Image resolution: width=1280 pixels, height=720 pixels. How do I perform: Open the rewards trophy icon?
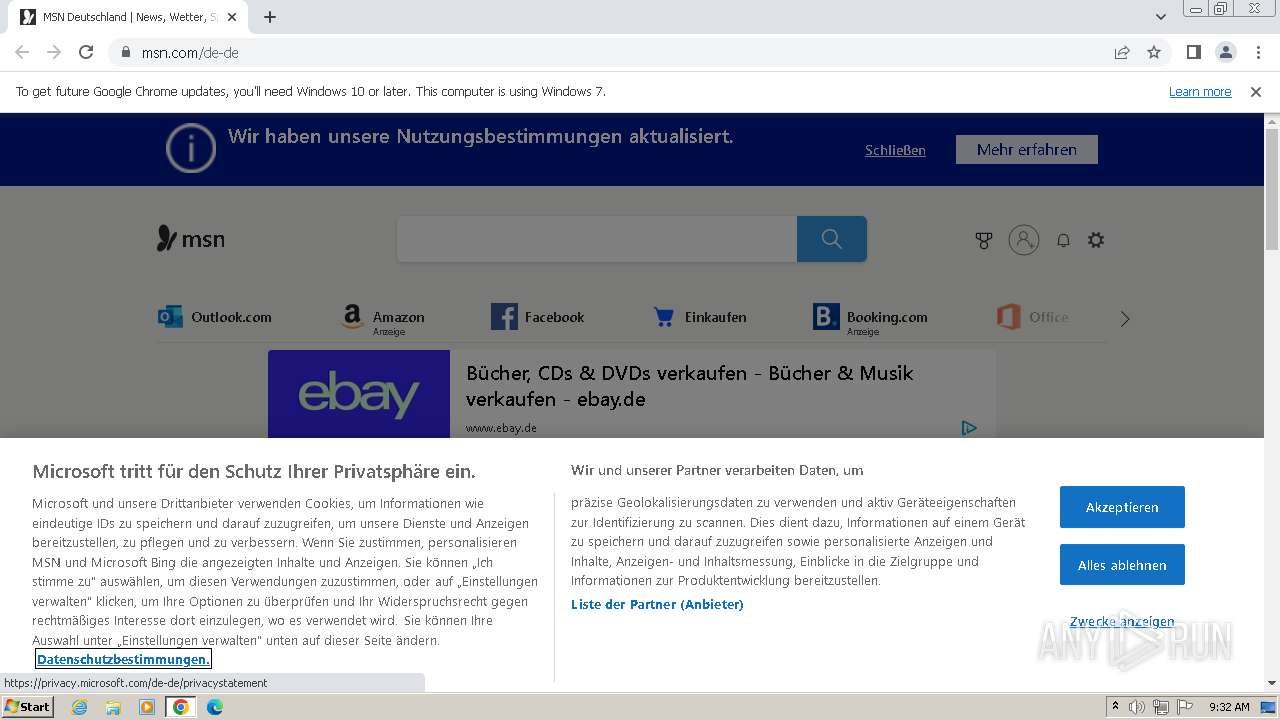(x=984, y=240)
